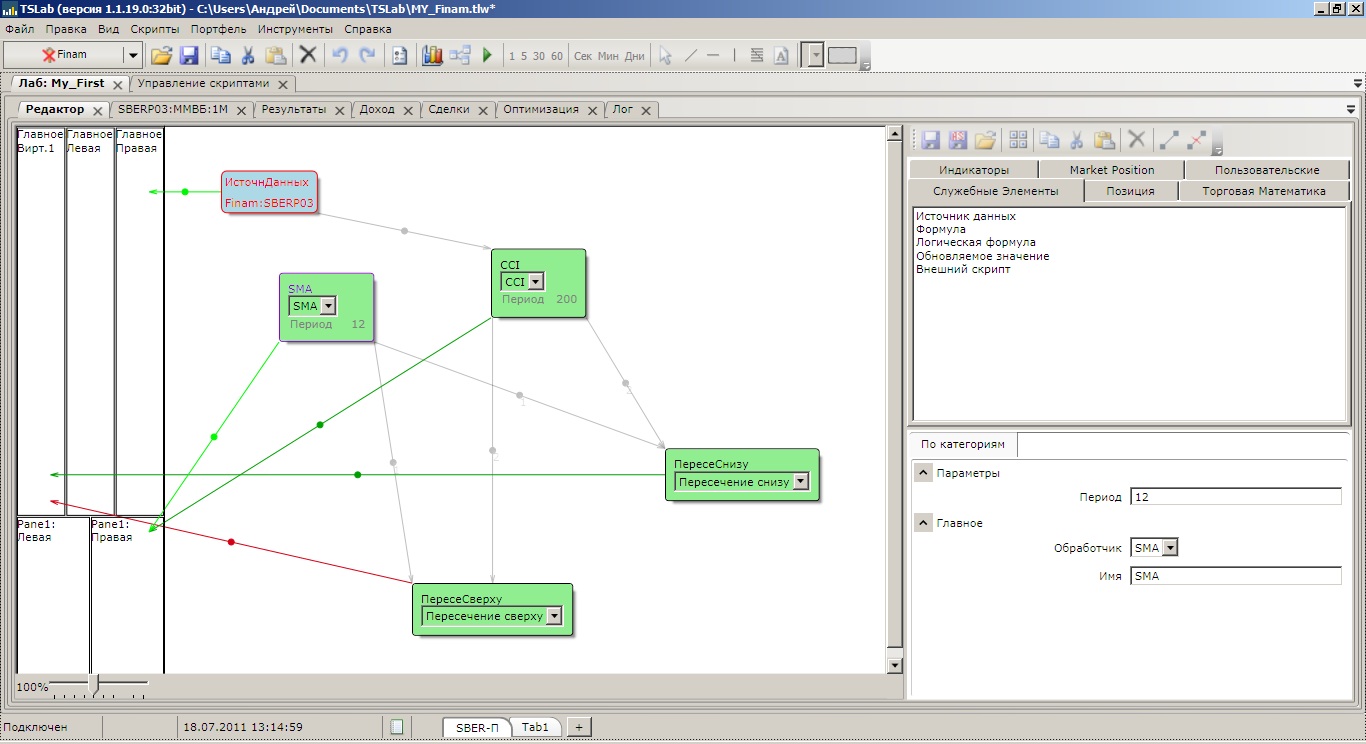The width and height of the screenshot is (1366, 744).
Task: Click the Save As icon in editor toolbar
Action: pos(958,140)
